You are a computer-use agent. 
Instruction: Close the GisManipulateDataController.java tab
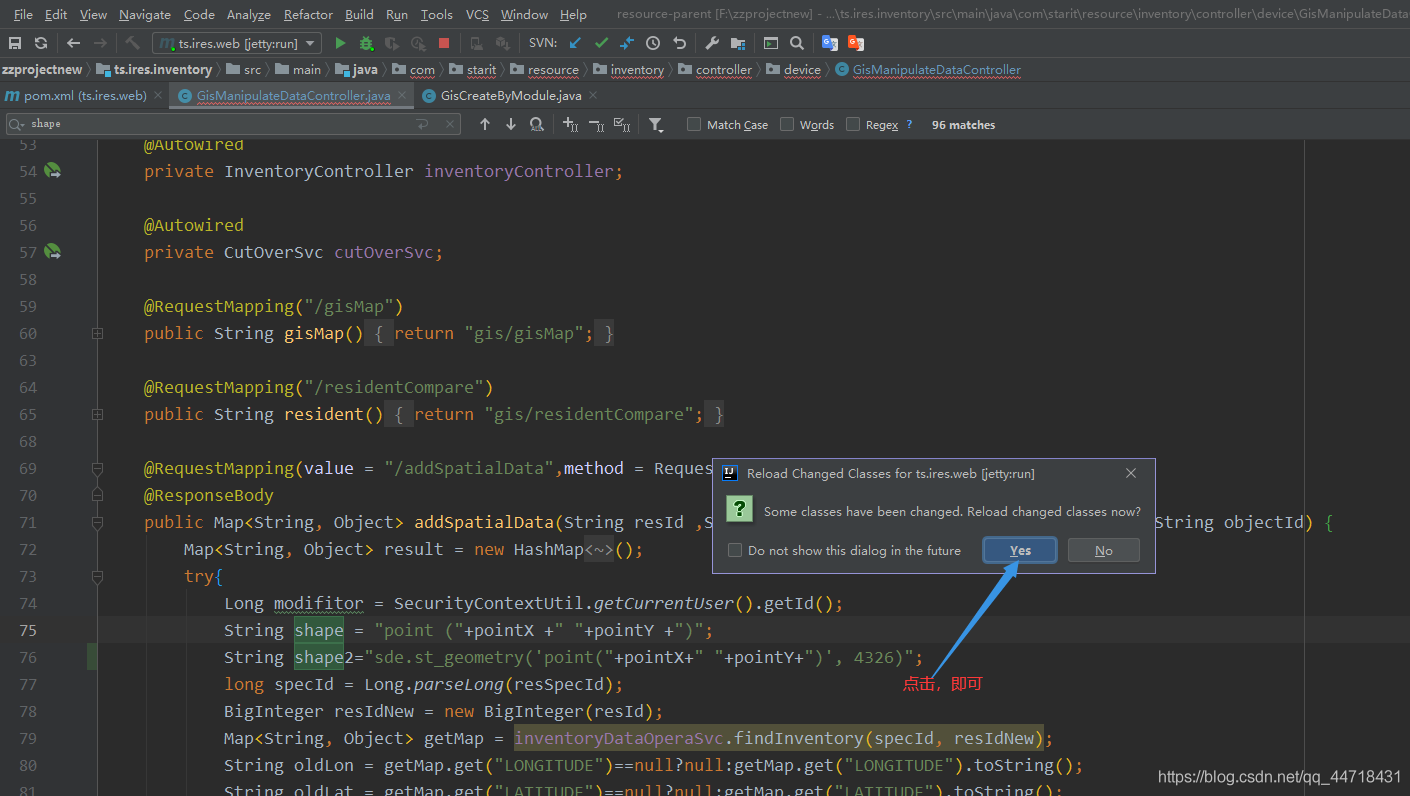402,96
